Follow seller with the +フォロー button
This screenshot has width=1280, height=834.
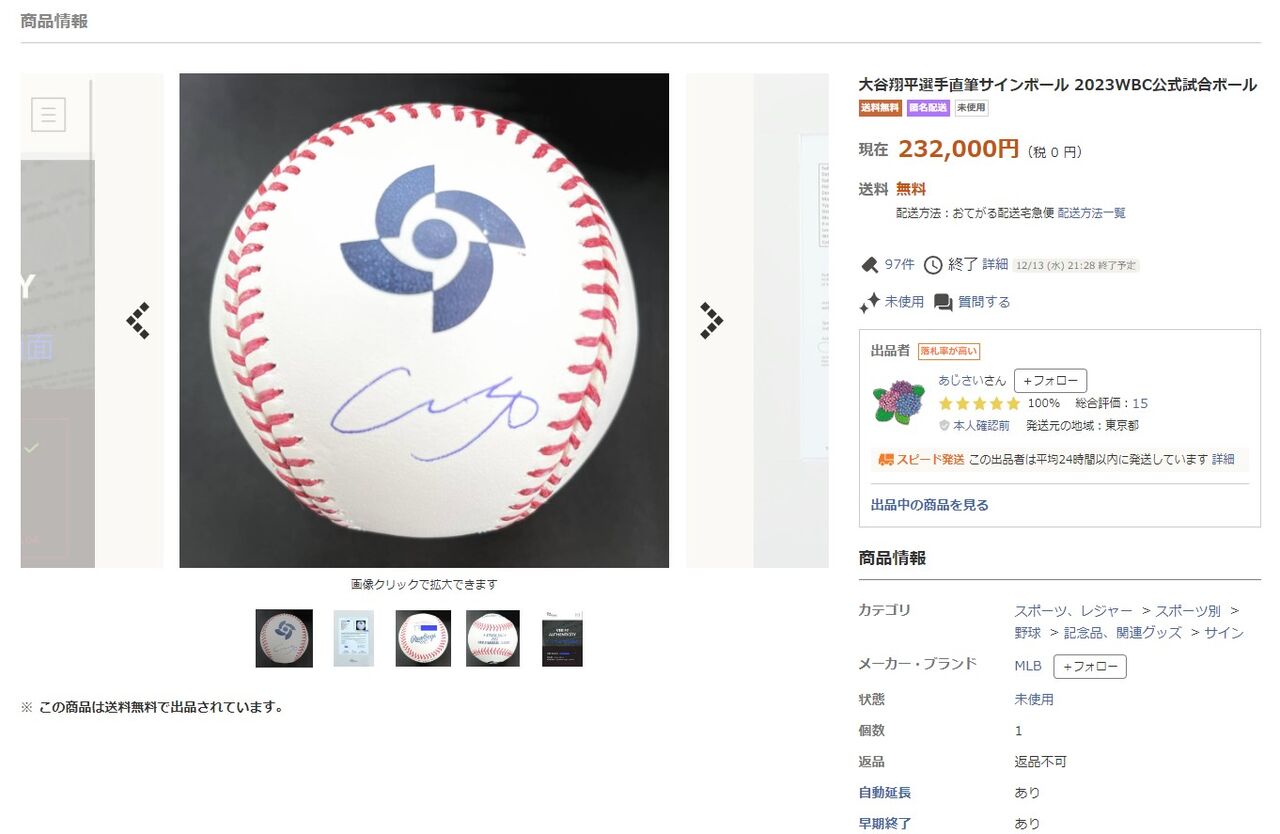pos(1050,381)
